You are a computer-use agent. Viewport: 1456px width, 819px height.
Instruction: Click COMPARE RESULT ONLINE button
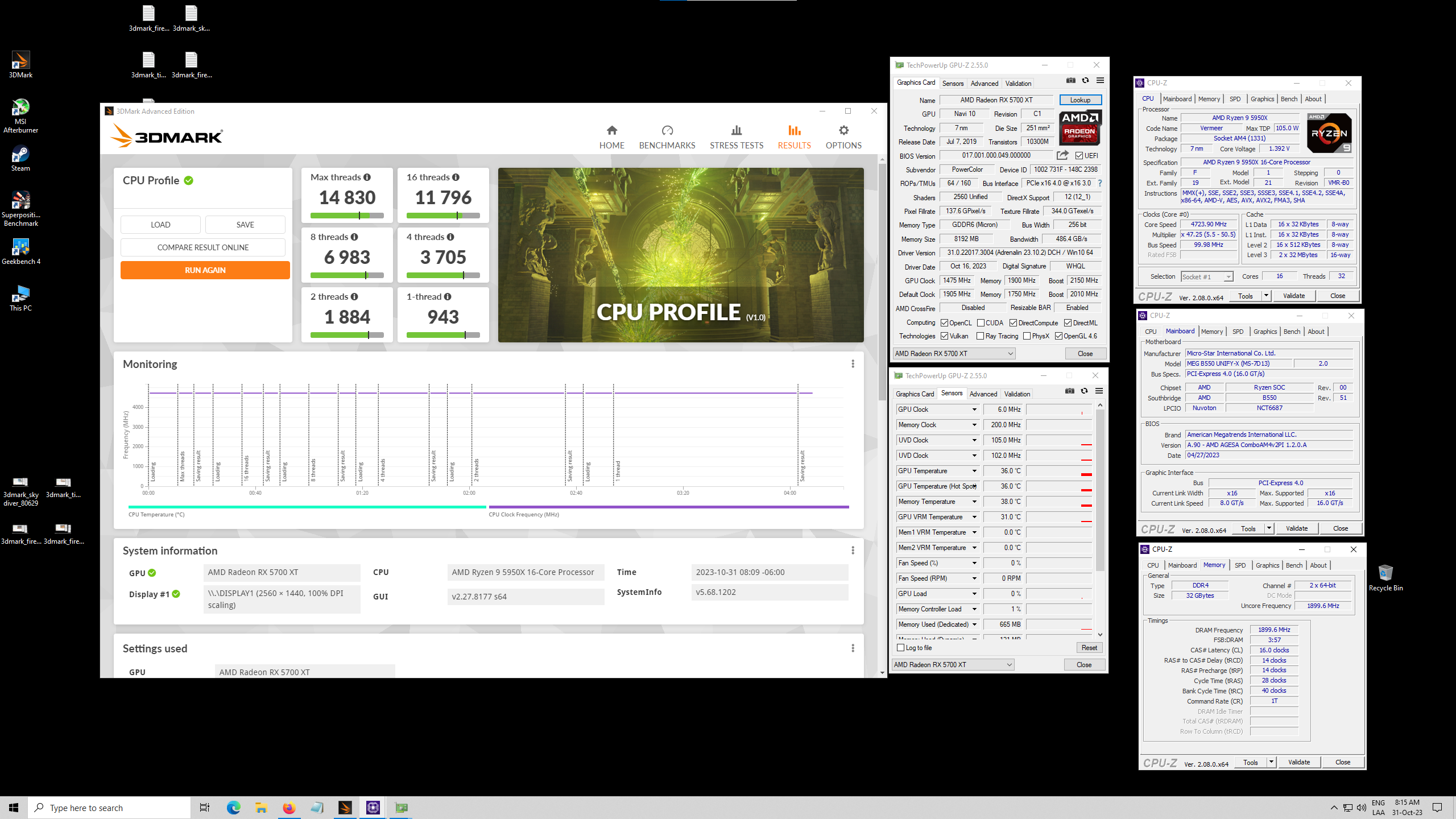(203, 247)
